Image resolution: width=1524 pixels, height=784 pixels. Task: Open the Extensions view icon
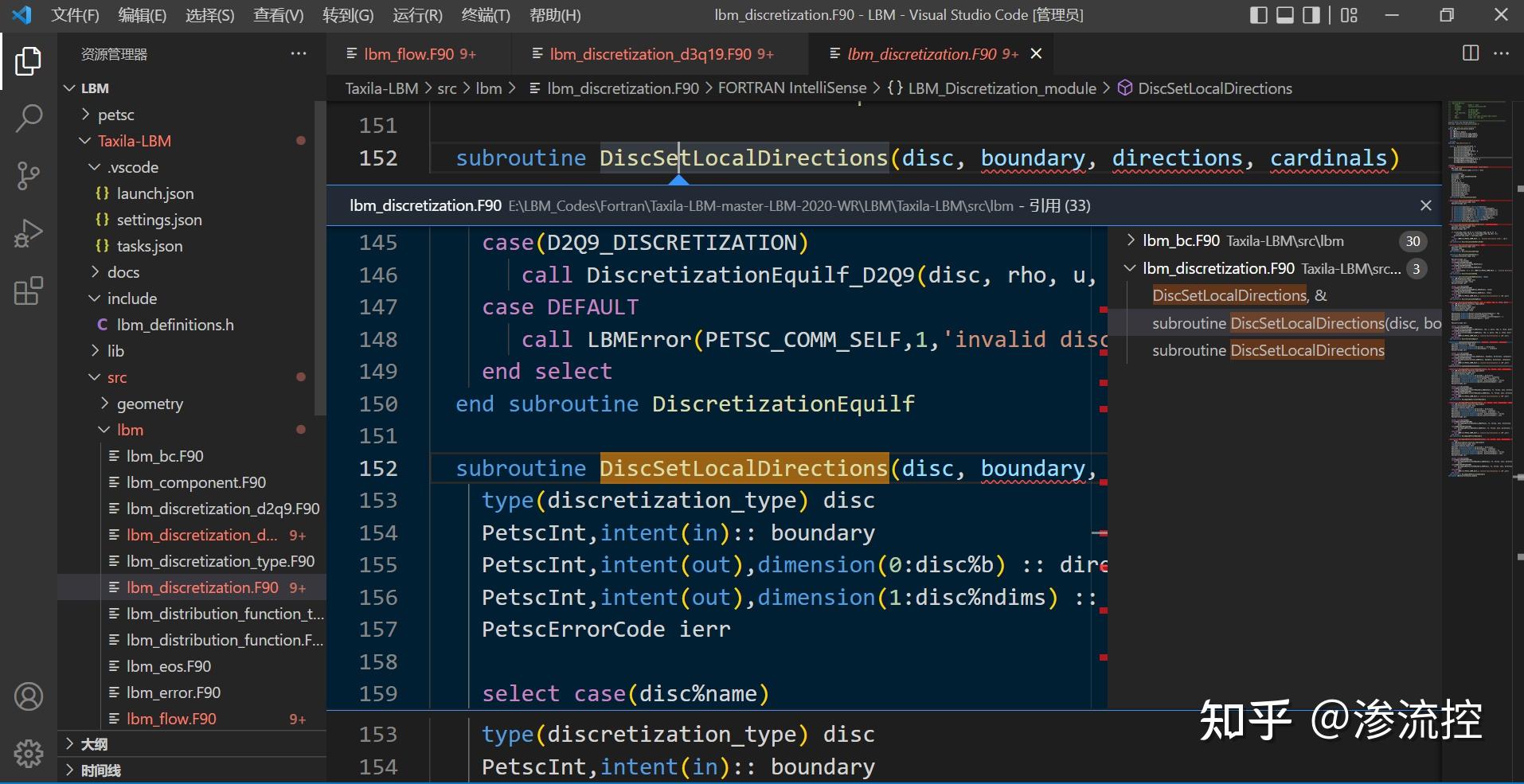[29, 291]
